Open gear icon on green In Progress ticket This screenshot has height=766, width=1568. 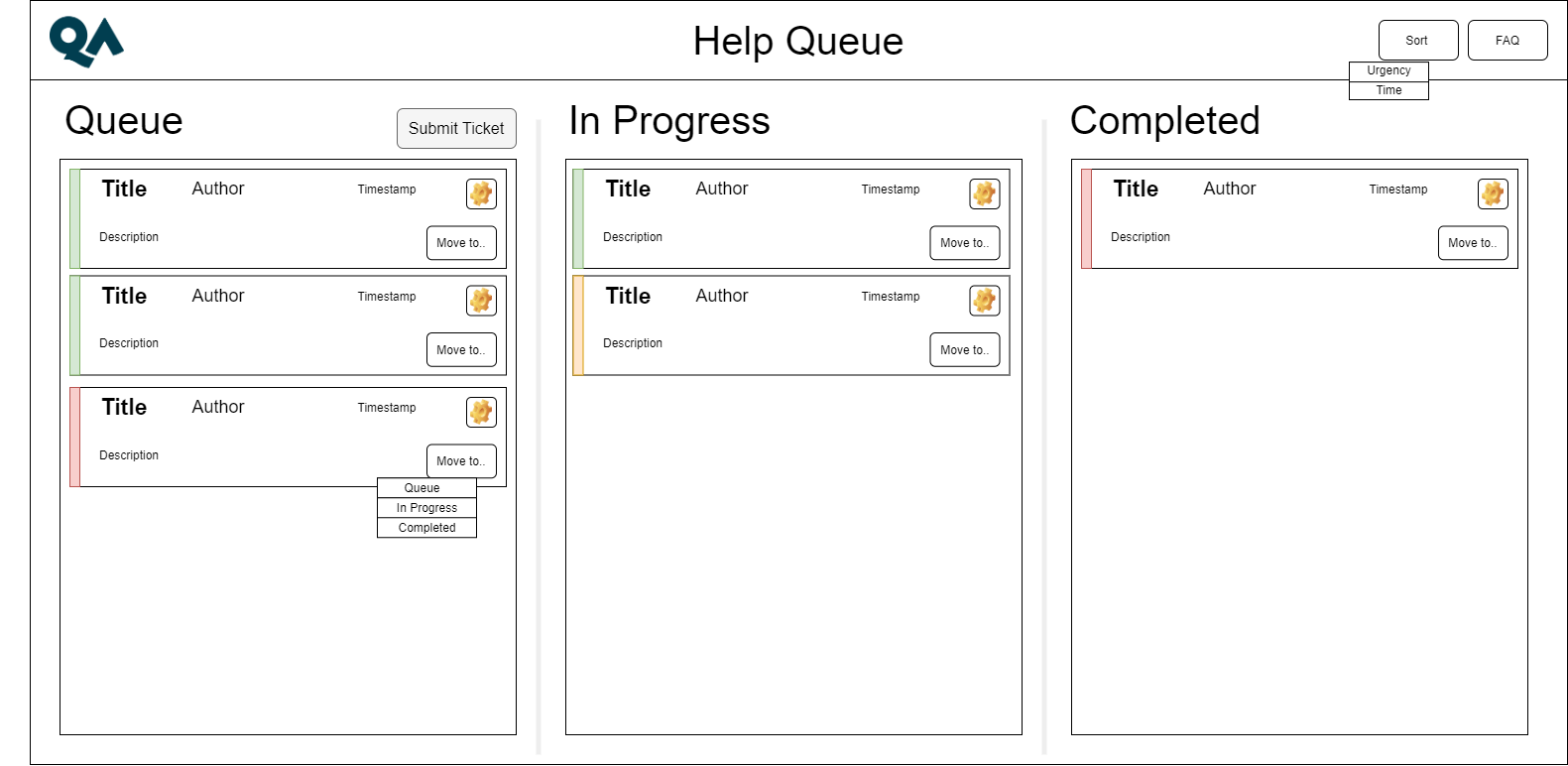[985, 193]
